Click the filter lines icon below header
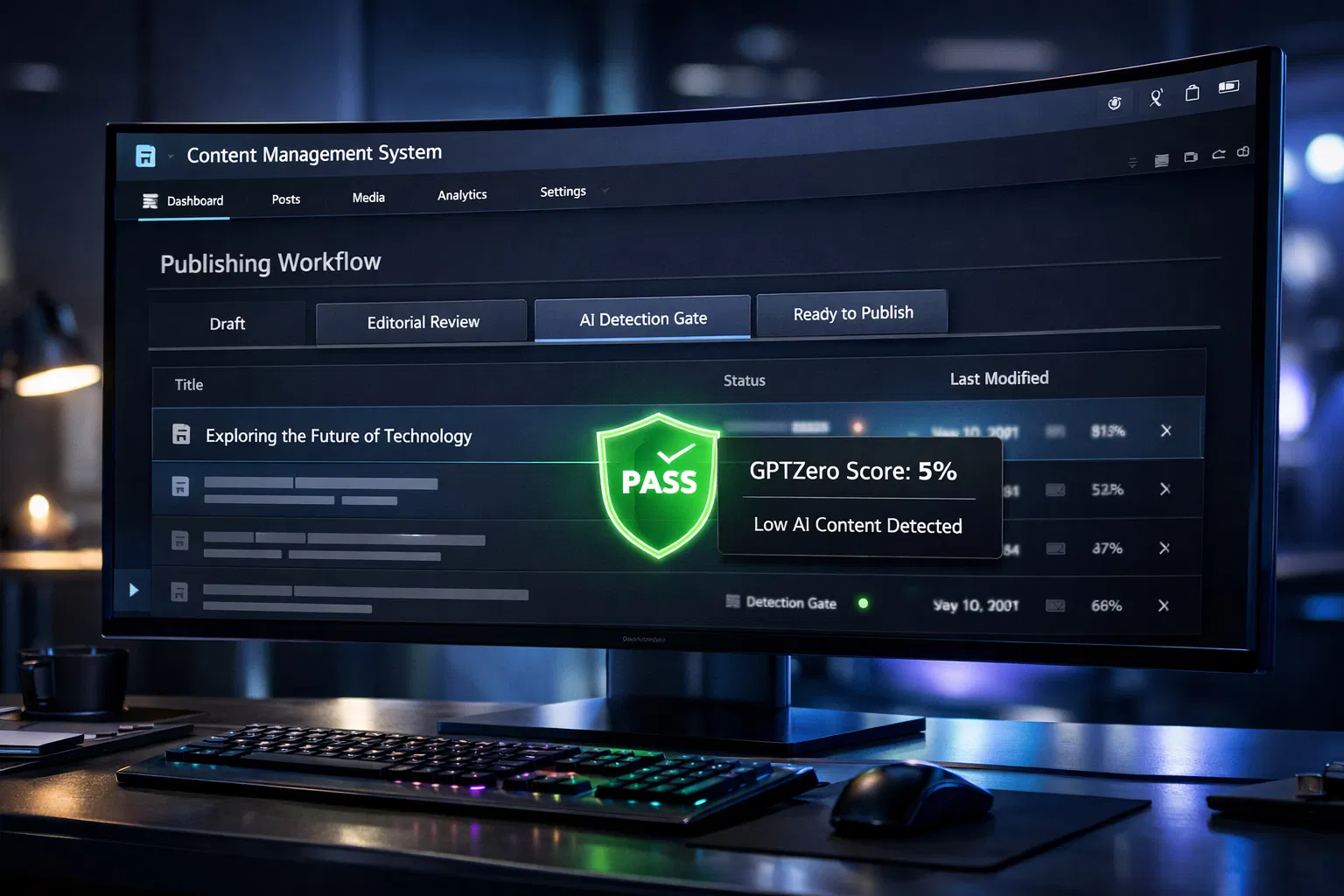 coord(1132,162)
